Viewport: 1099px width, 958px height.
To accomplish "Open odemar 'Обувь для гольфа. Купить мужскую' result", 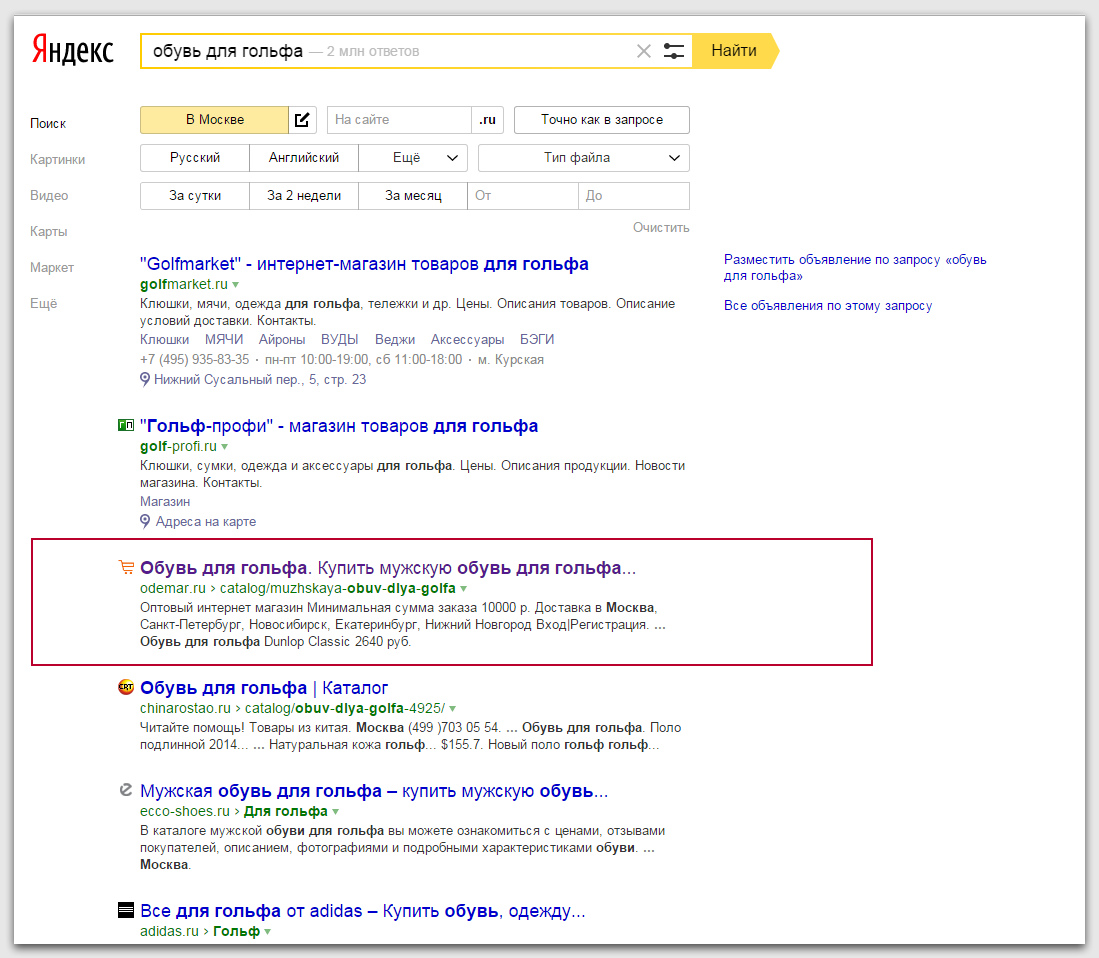I will (388, 568).
